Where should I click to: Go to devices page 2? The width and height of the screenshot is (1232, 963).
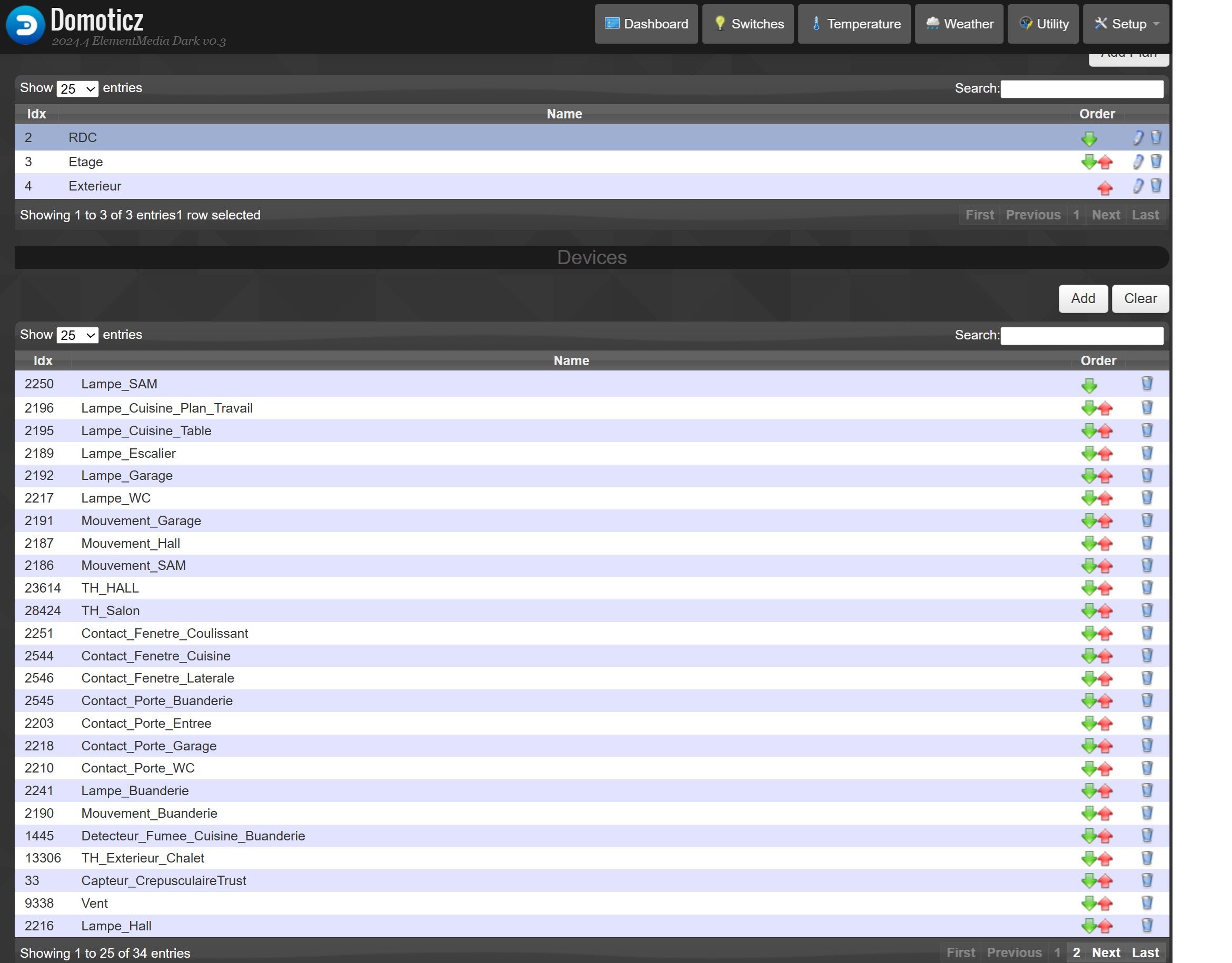(x=1076, y=953)
